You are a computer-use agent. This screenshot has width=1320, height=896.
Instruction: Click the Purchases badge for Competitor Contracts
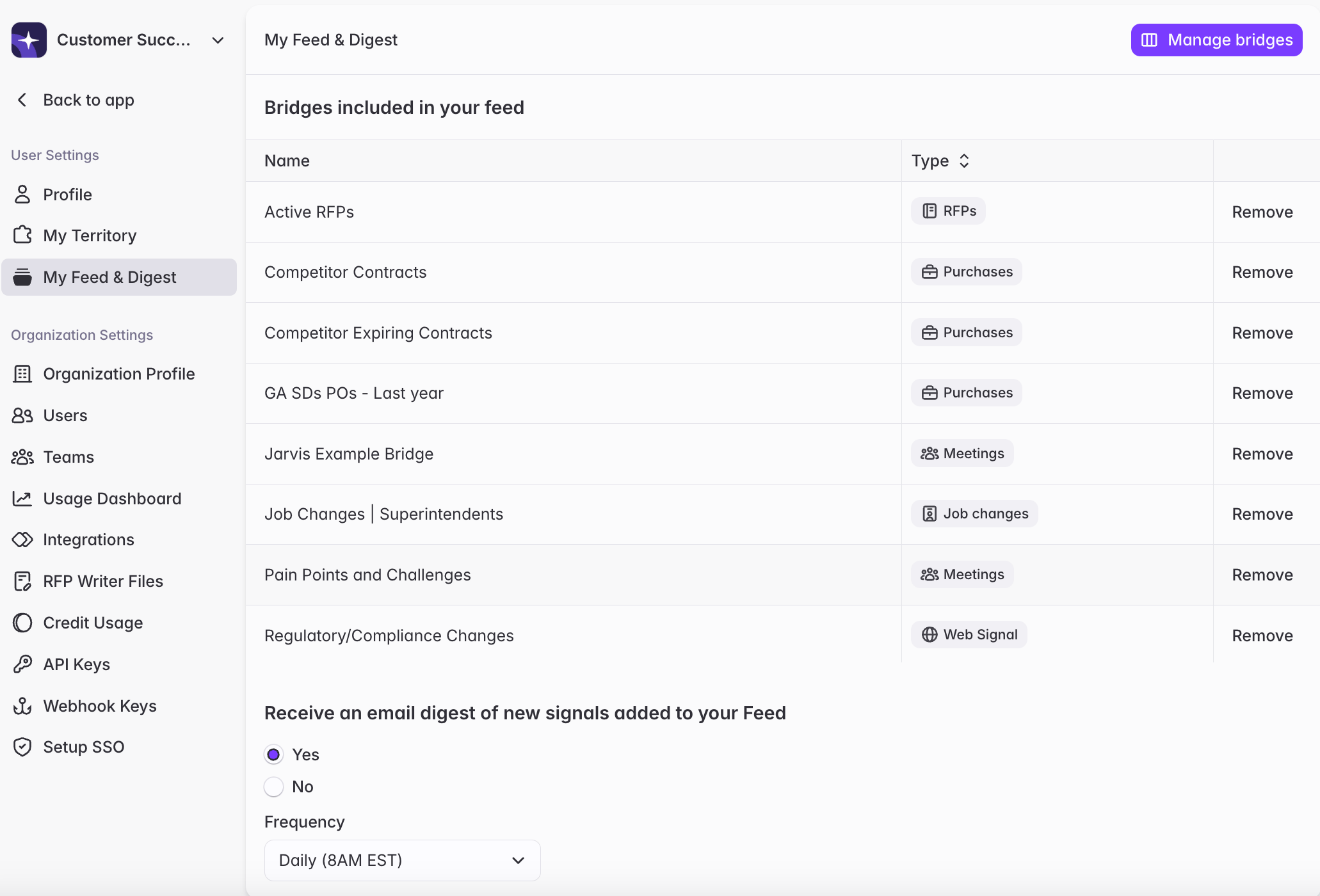click(x=967, y=272)
